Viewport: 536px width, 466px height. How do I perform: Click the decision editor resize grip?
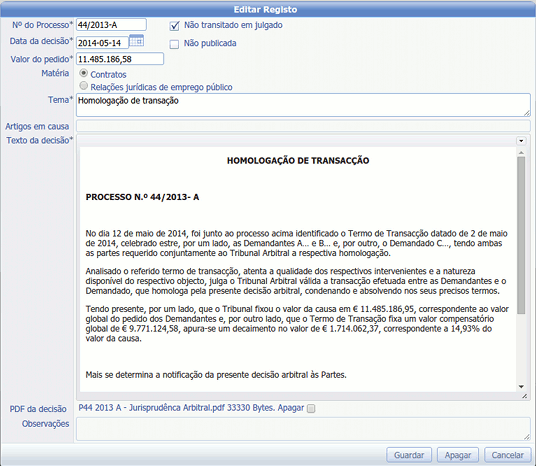[525, 396]
